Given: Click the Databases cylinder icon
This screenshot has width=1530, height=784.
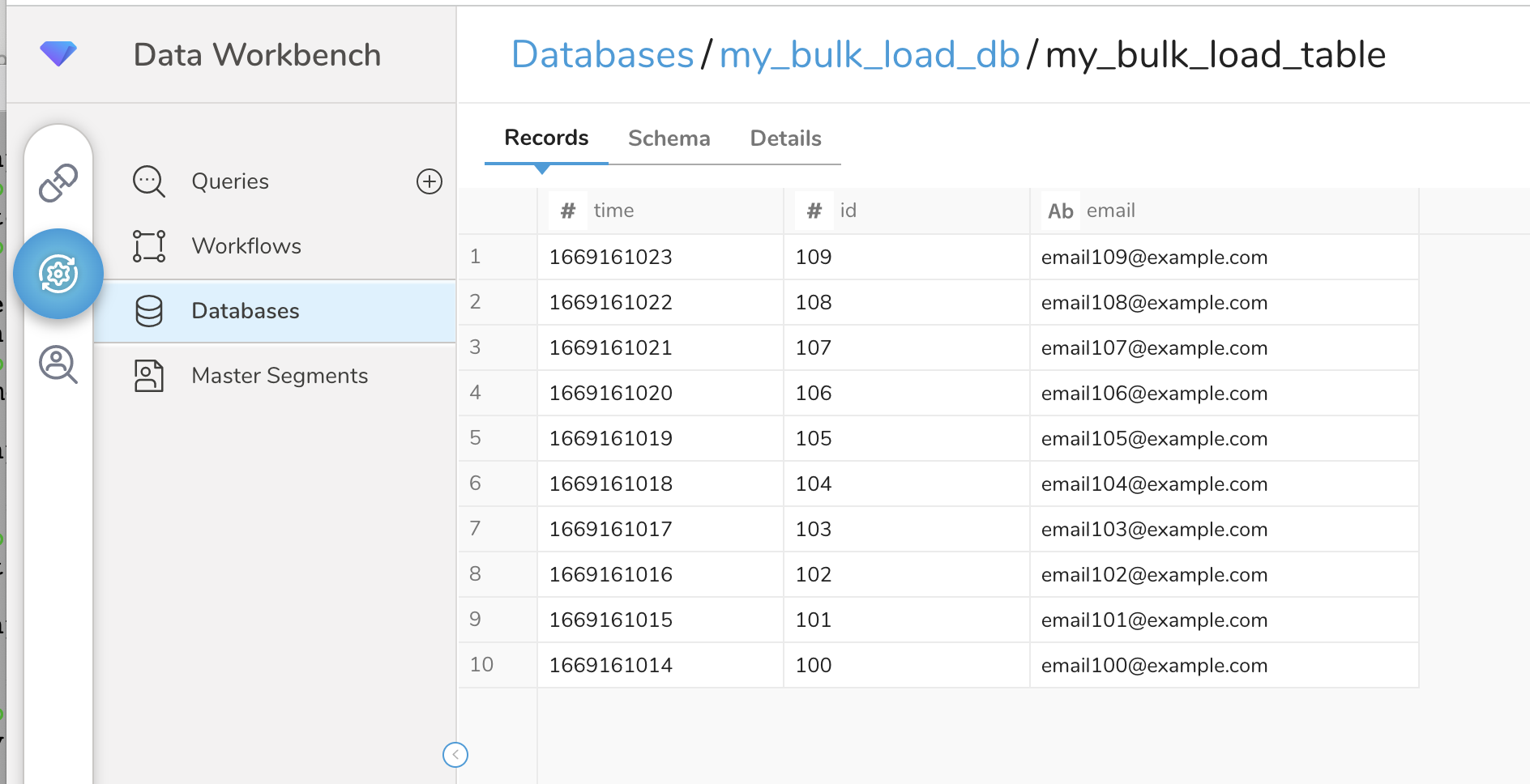Looking at the screenshot, I should click(x=149, y=311).
